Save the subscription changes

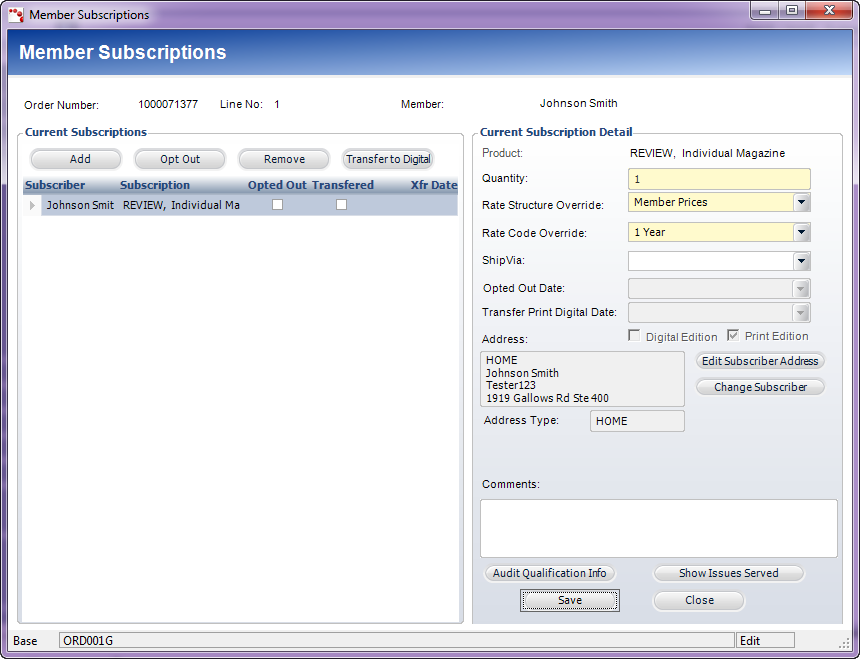569,600
